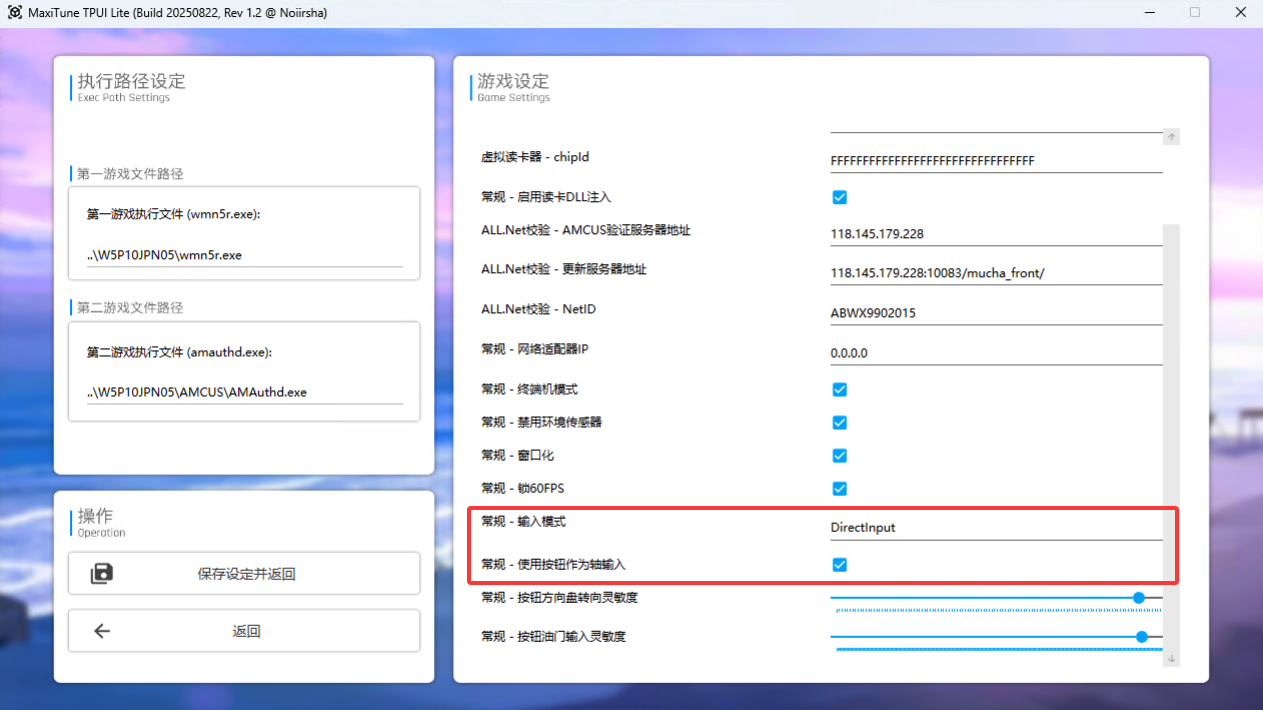Uncheck the windowed mode checkbox

(x=840, y=455)
